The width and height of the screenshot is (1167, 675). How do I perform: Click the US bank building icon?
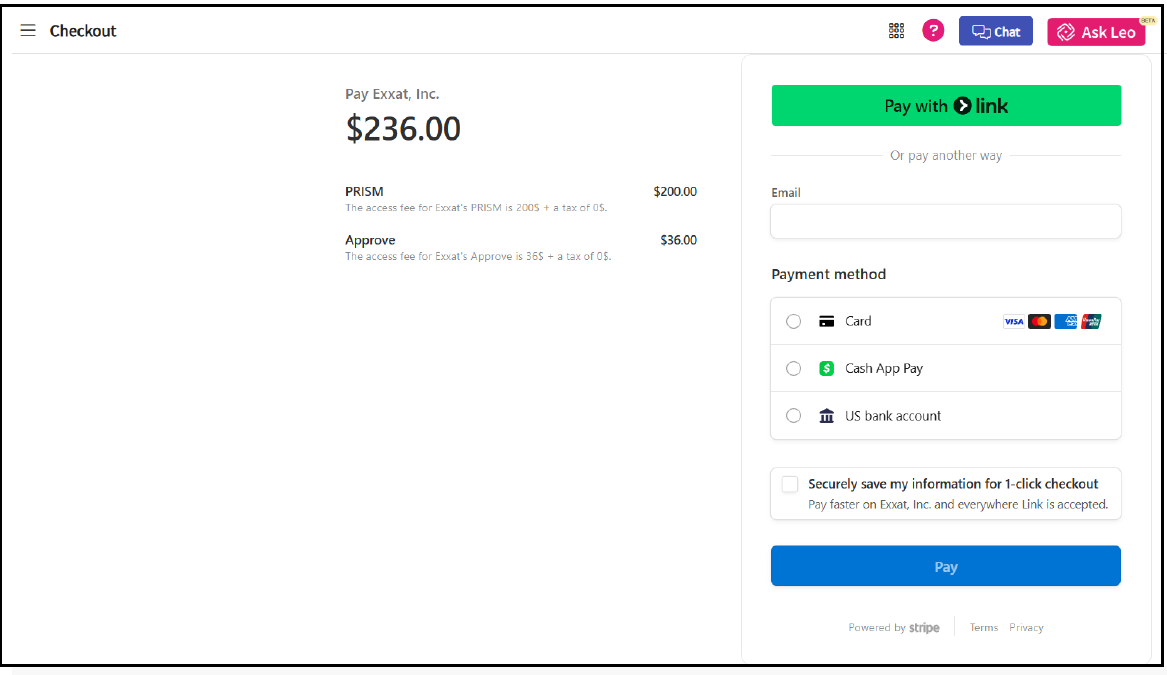(x=826, y=416)
